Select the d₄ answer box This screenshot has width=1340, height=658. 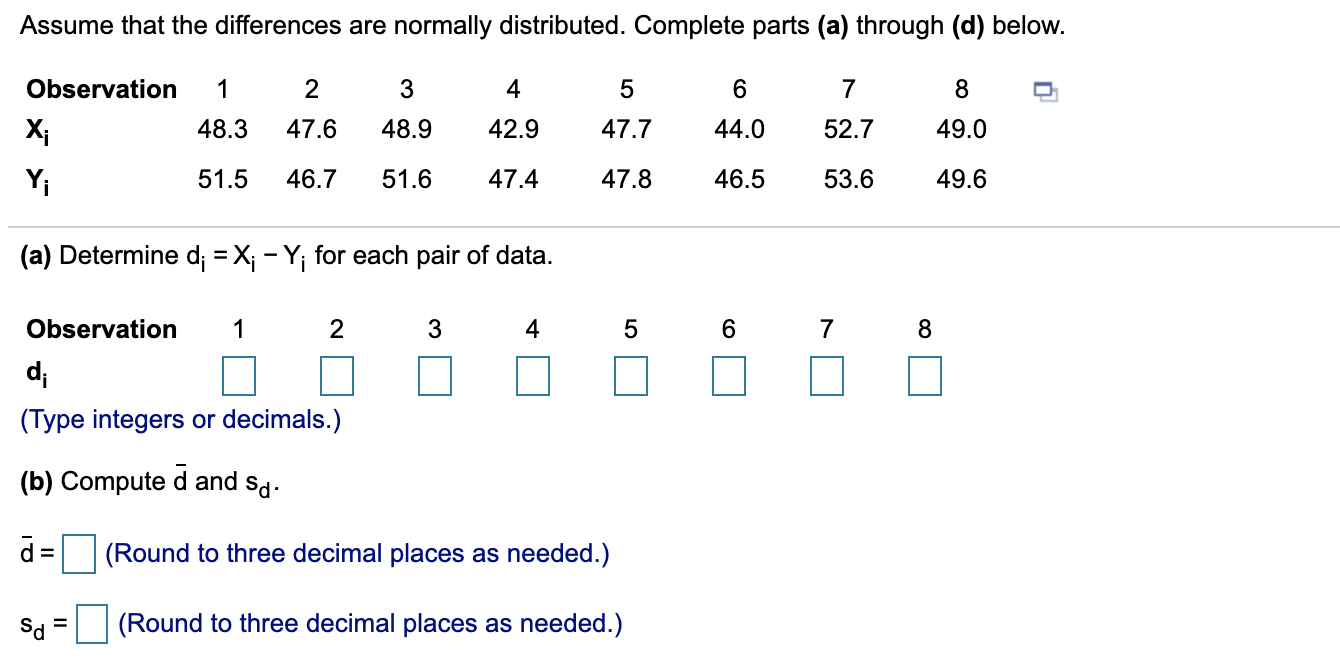coord(533,374)
